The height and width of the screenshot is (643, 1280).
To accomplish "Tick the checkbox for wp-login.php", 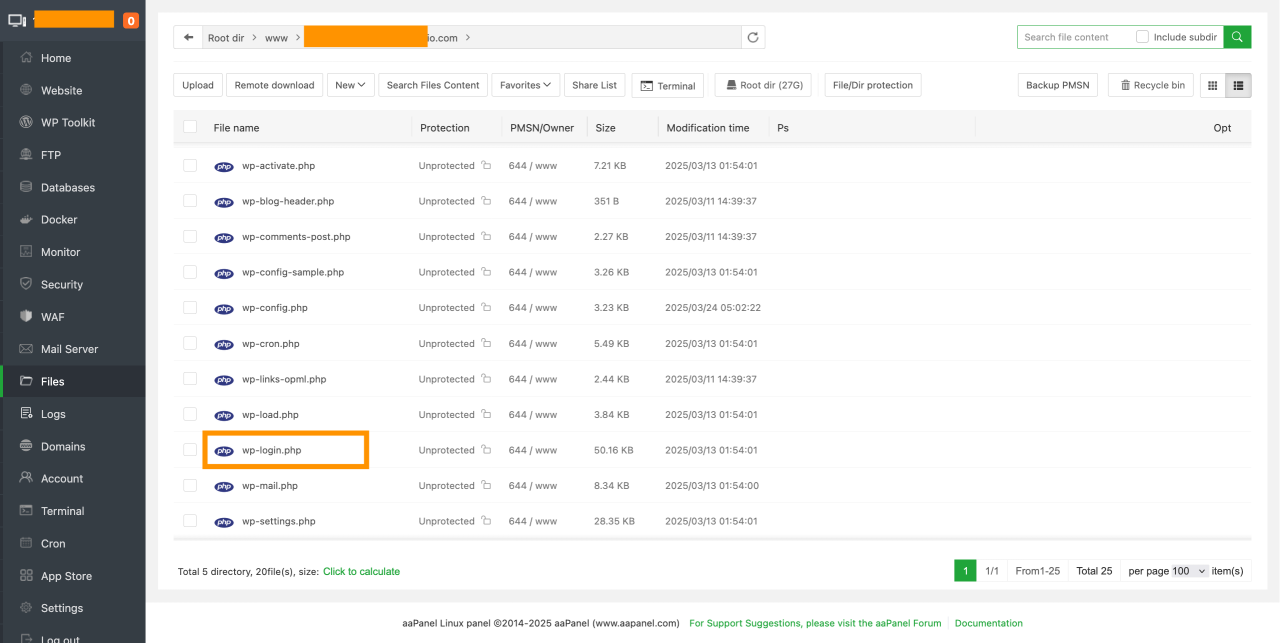I will (x=190, y=450).
